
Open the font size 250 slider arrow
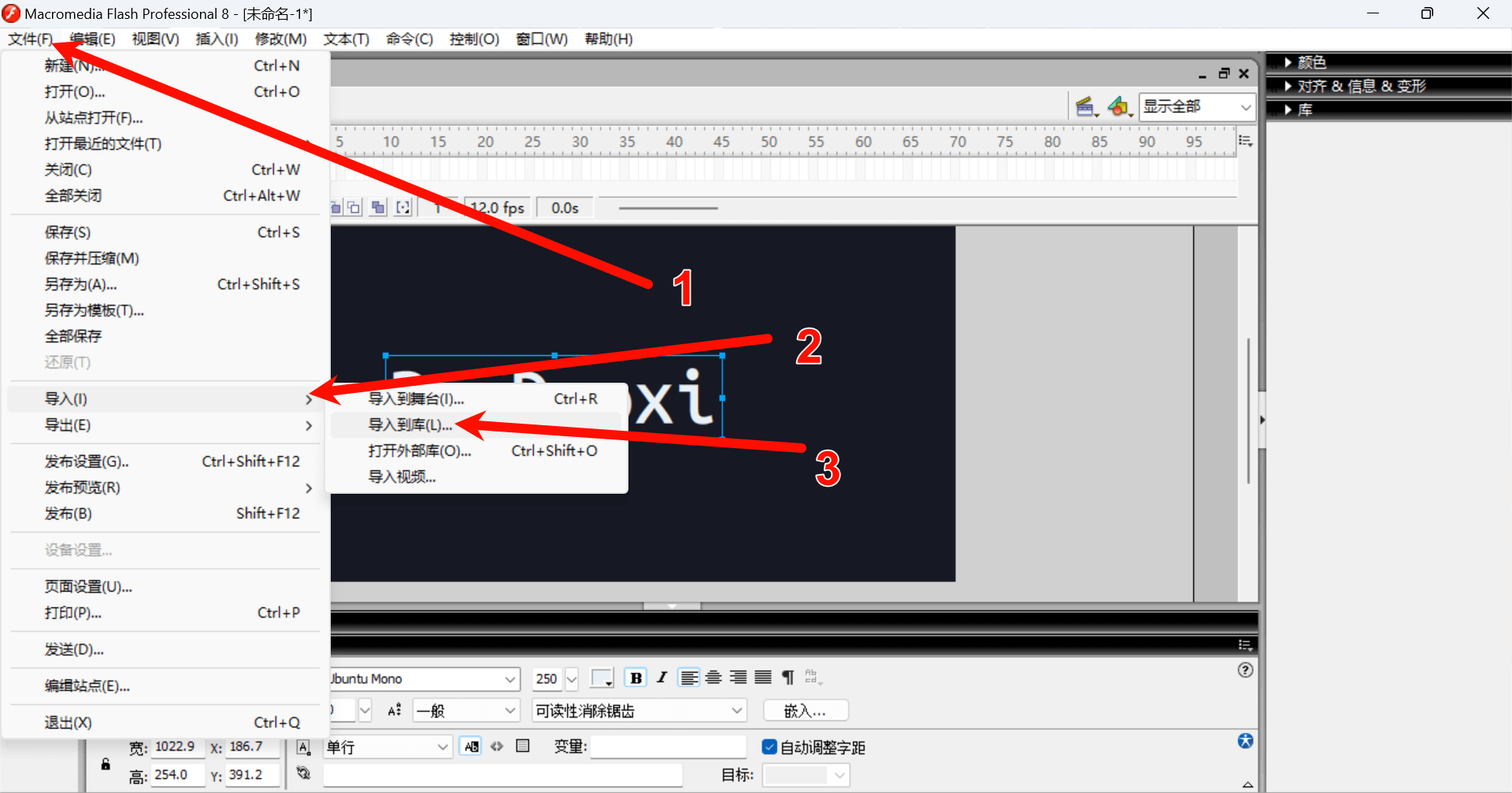tap(572, 679)
